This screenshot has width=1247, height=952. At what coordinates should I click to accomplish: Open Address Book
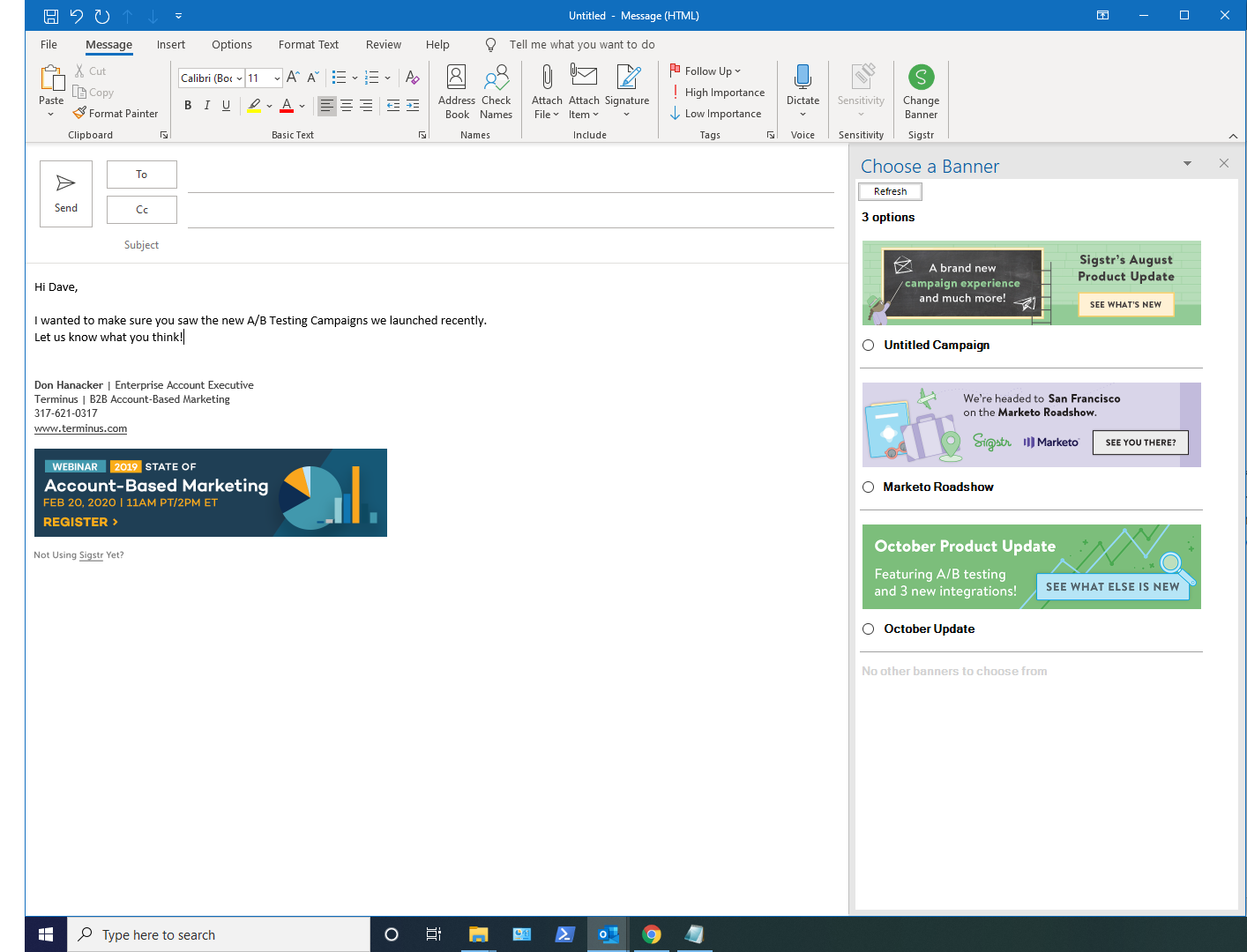click(x=457, y=92)
